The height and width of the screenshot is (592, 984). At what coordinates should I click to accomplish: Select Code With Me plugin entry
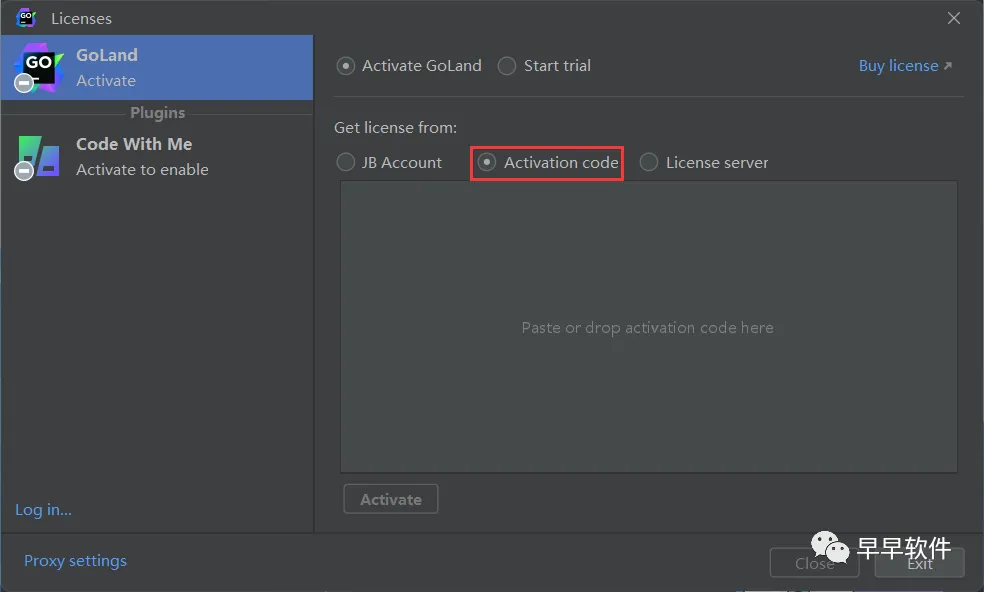point(157,156)
